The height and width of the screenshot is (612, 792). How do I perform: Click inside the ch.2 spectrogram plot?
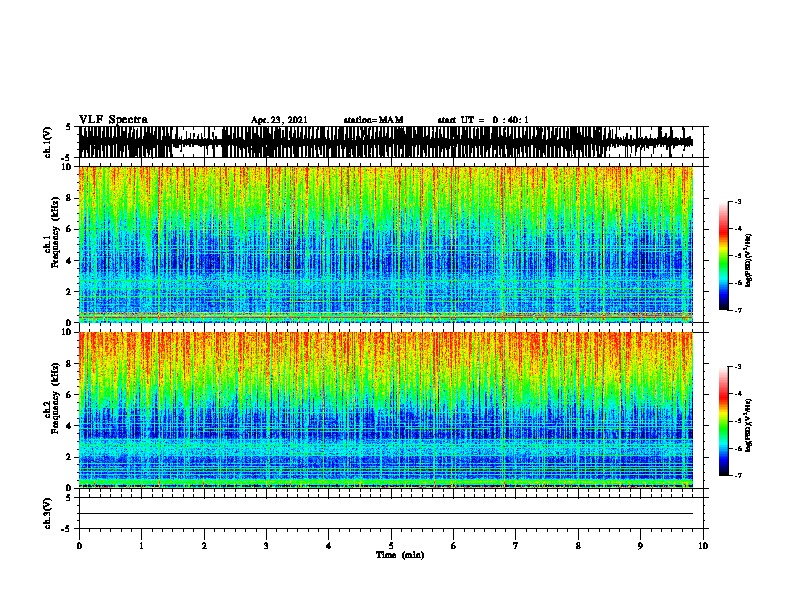[386, 410]
